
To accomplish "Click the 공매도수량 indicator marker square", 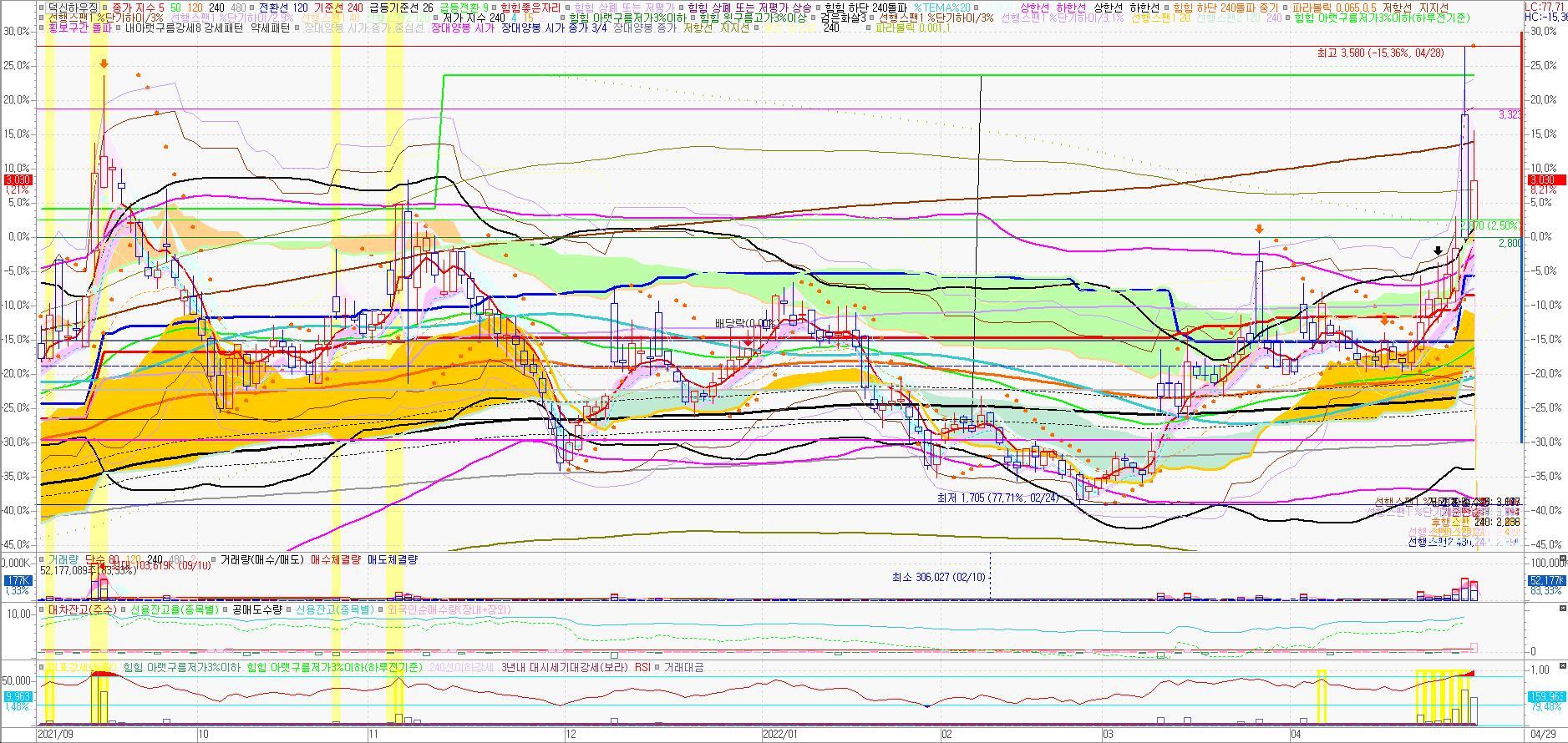I will (x=225, y=610).
